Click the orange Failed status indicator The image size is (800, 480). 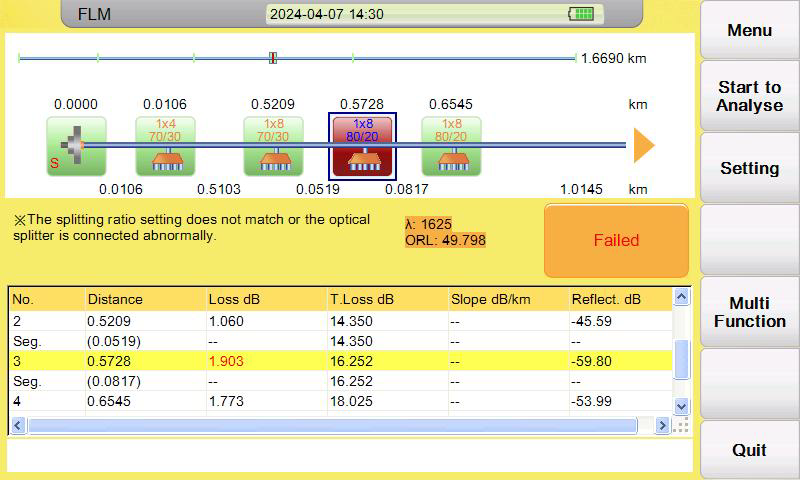(x=616, y=241)
